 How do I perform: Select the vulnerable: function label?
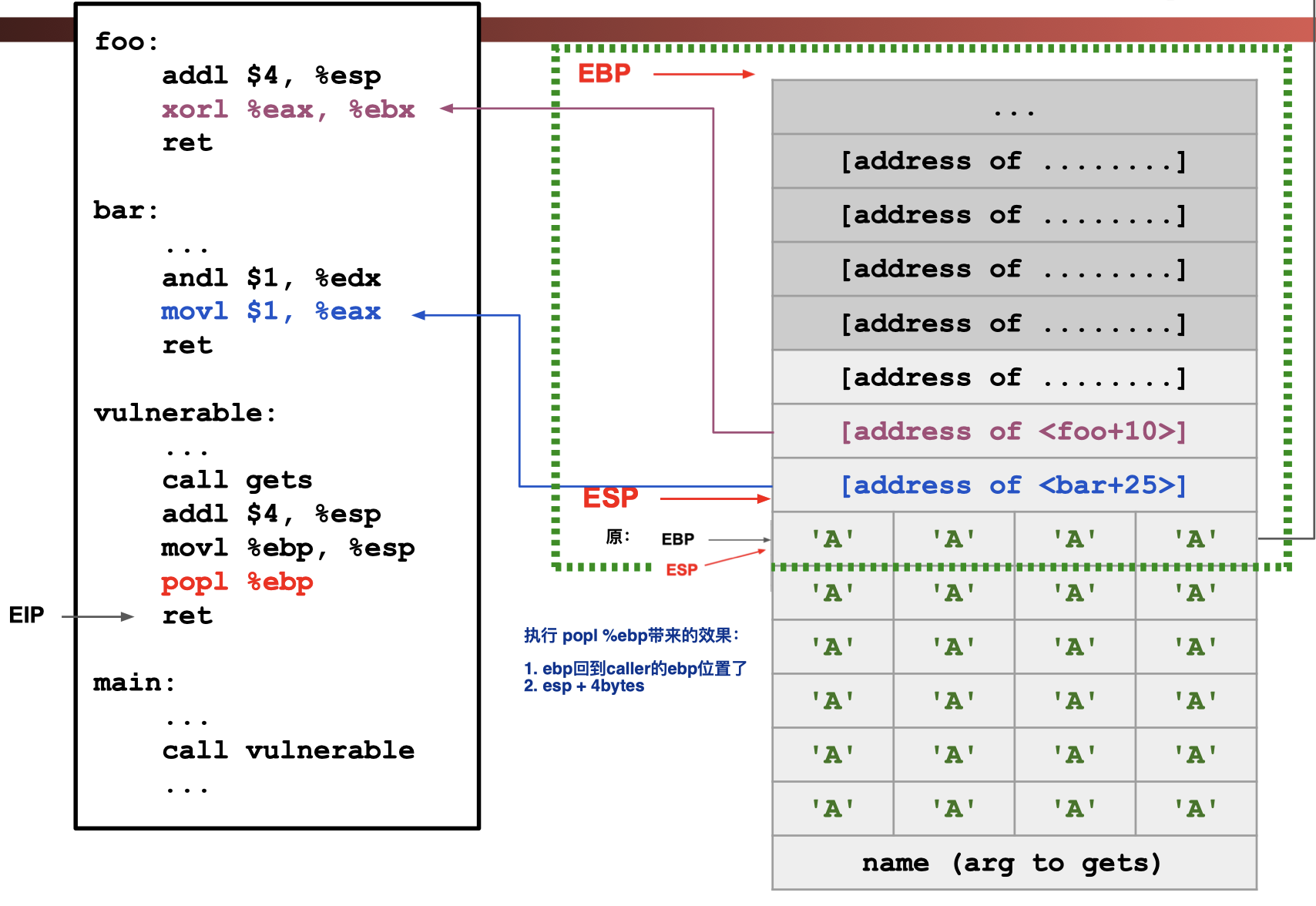click(185, 413)
